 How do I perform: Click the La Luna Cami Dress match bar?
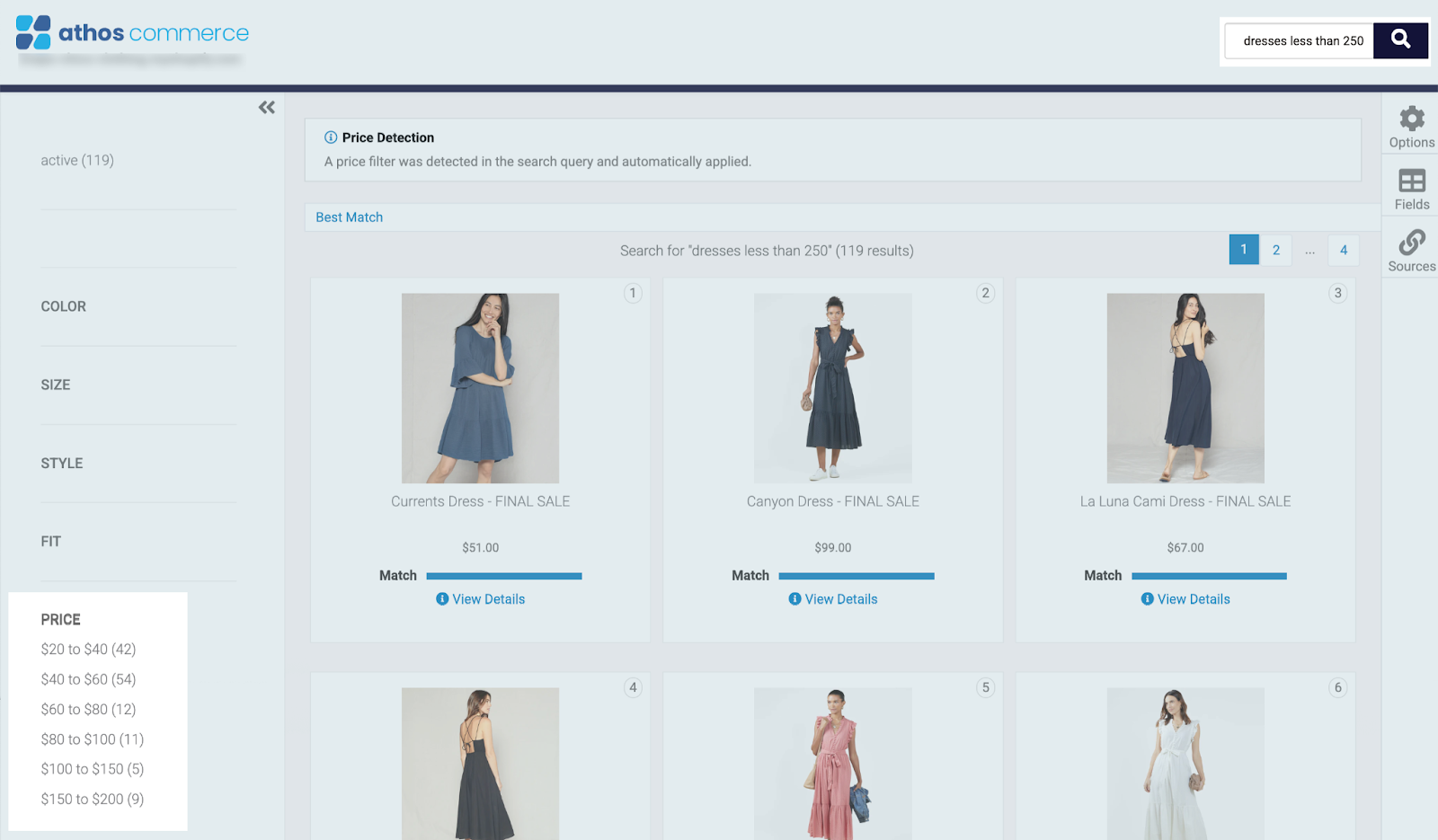pos(1209,576)
